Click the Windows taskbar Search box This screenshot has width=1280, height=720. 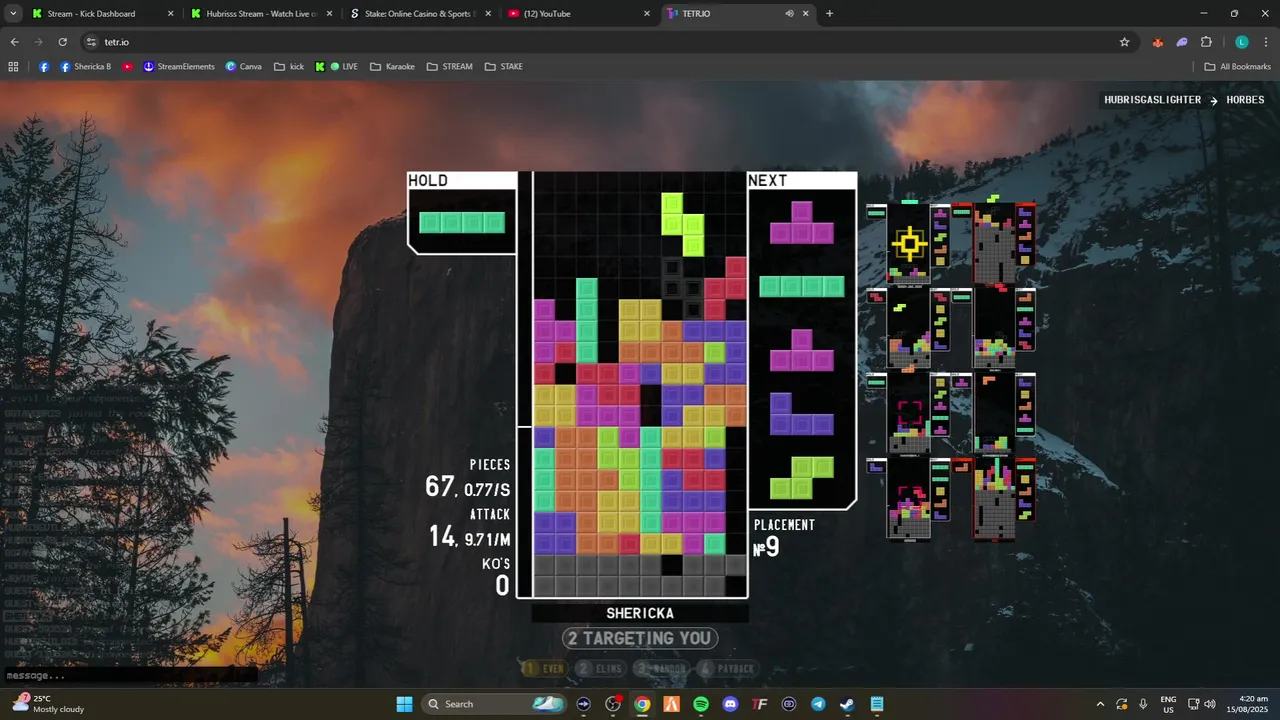tap(494, 704)
